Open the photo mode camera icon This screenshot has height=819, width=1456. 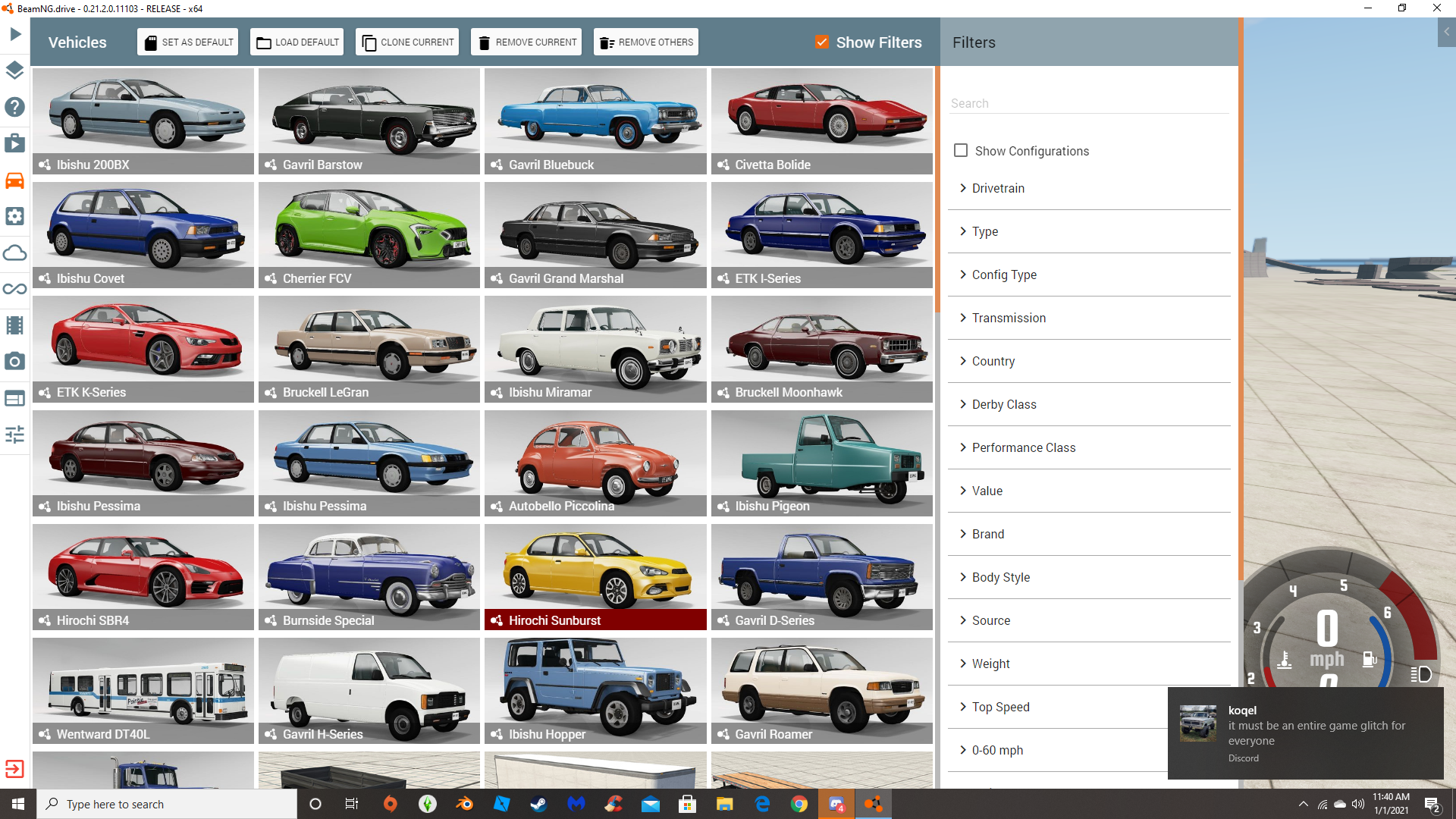pos(15,362)
